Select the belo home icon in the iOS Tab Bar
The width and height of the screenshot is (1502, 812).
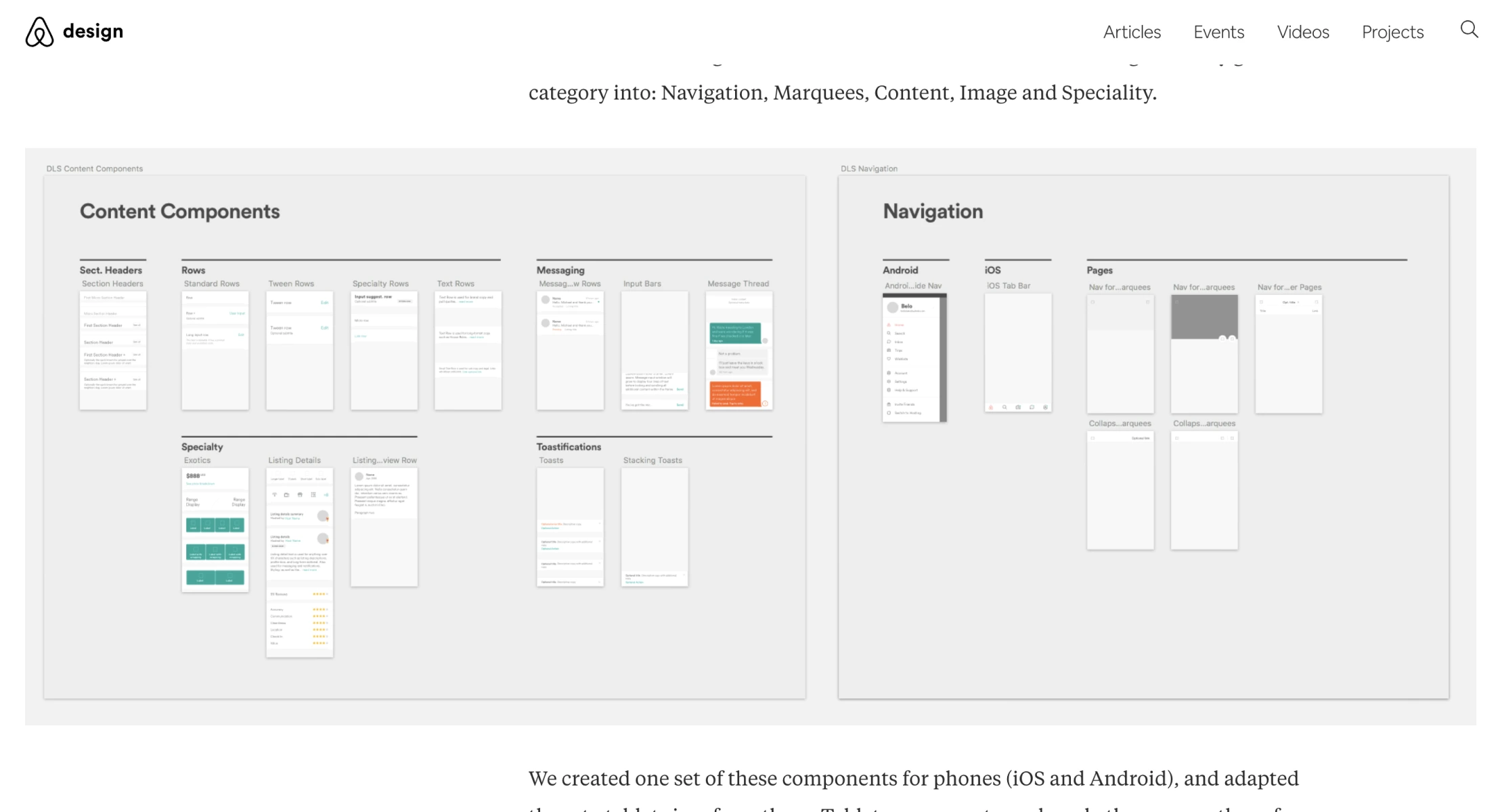click(x=991, y=407)
